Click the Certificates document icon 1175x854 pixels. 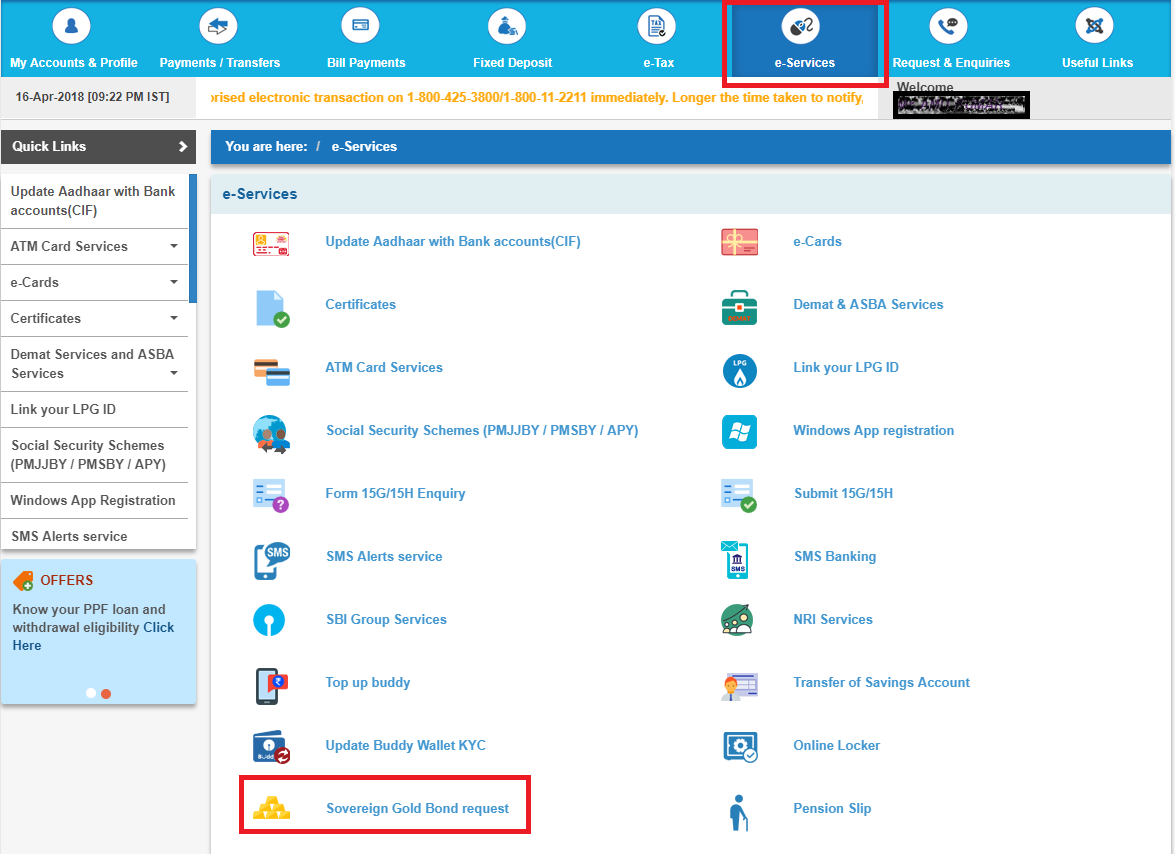(x=272, y=308)
